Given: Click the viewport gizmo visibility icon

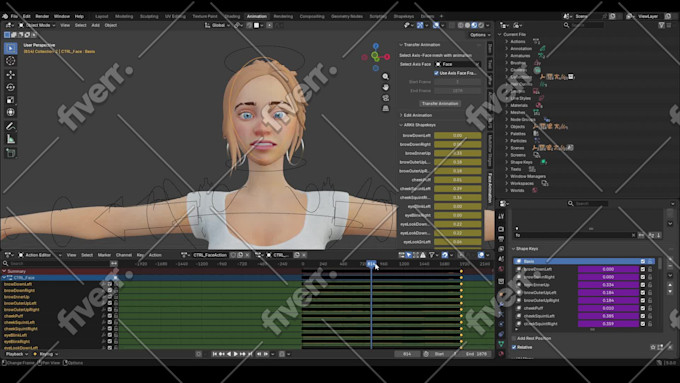Looking at the screenshot, I should [420, 25].
